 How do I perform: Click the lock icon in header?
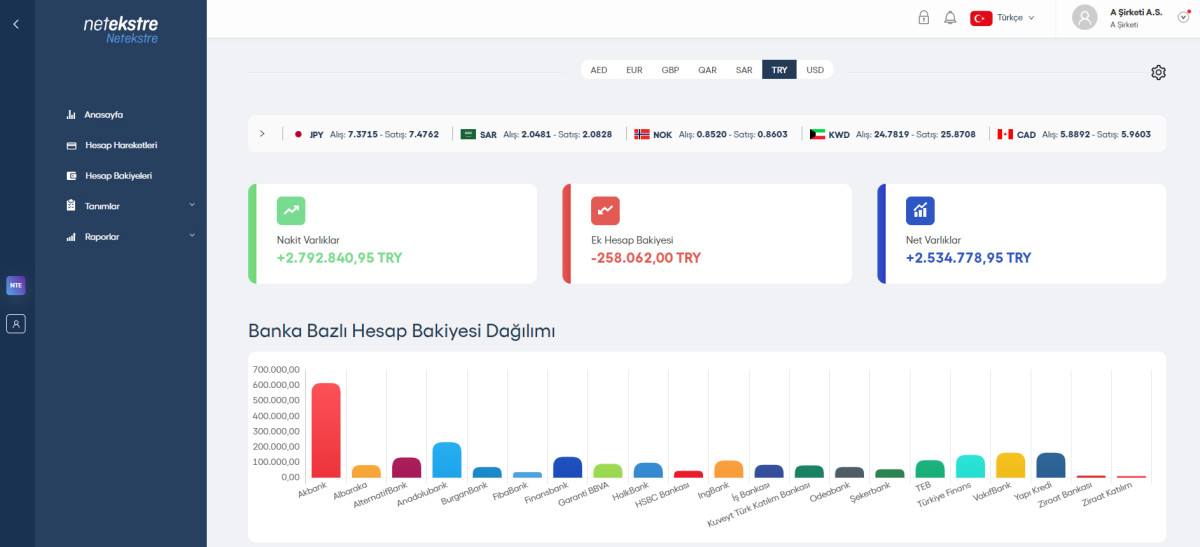point(923,17)
